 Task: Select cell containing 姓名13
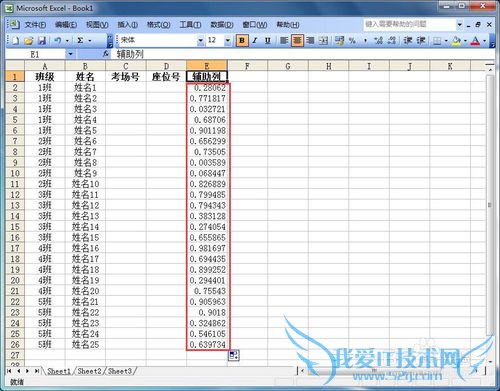[x=85, y=216]
